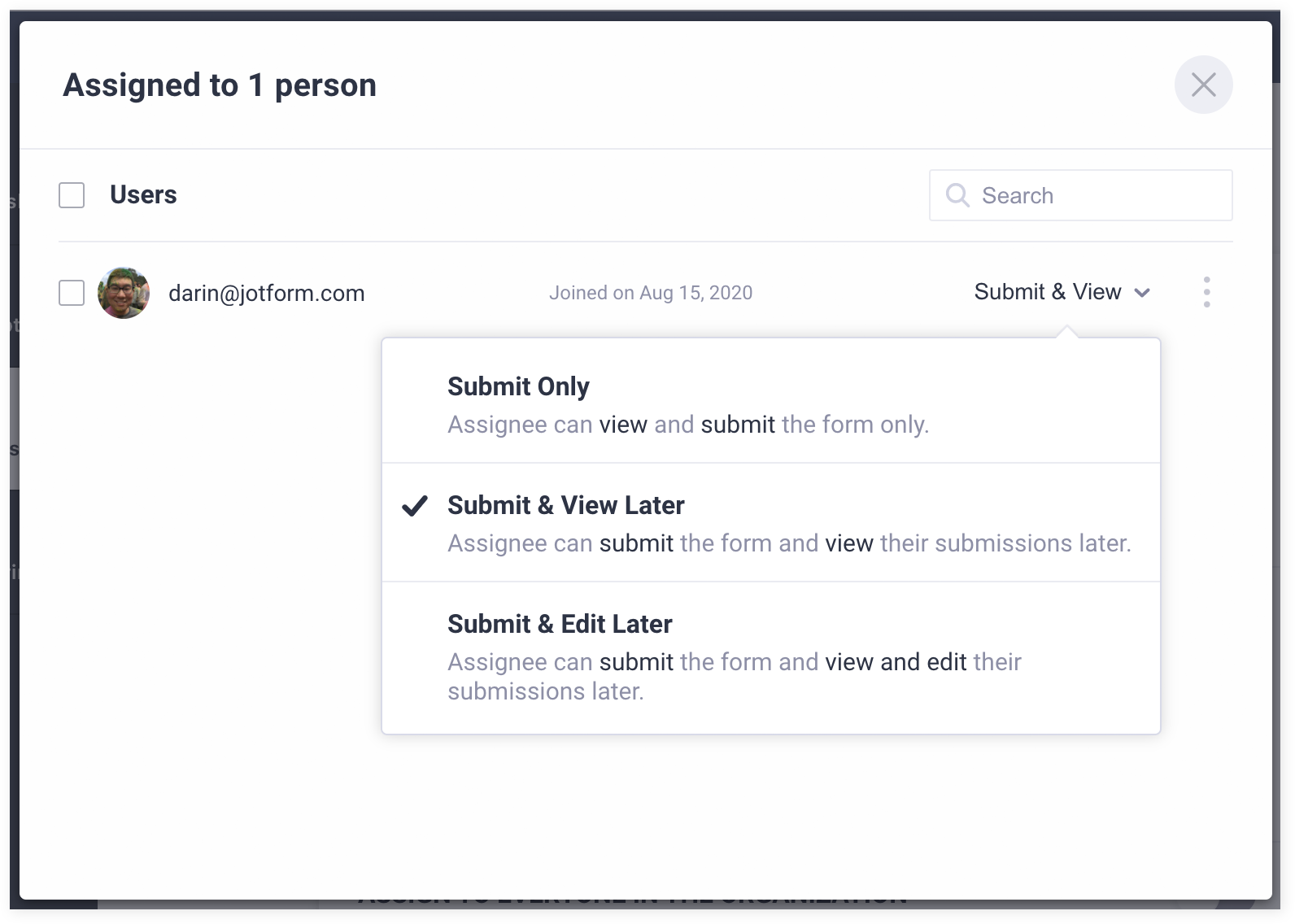Click the search magnifier icon
Viewport: 1295px width, 924px height.
957,195
